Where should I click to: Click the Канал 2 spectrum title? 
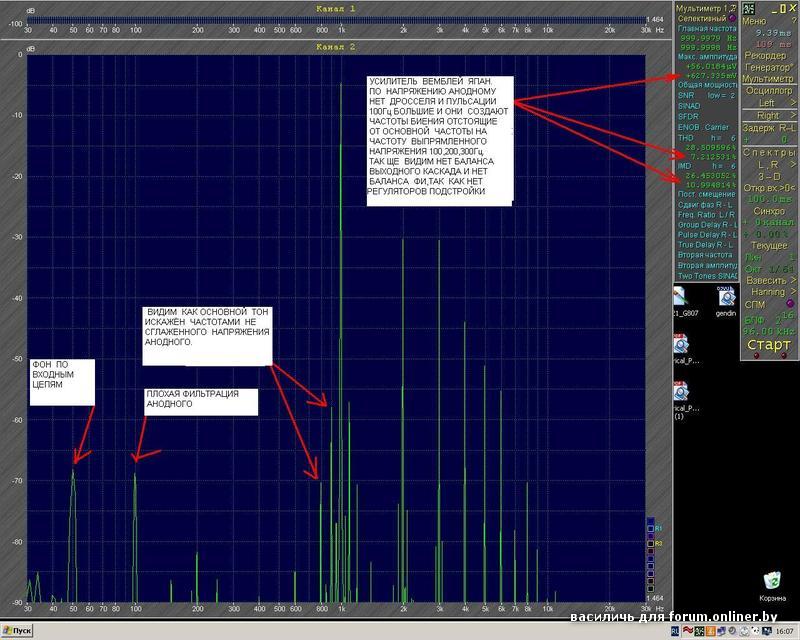click(335, 47)
